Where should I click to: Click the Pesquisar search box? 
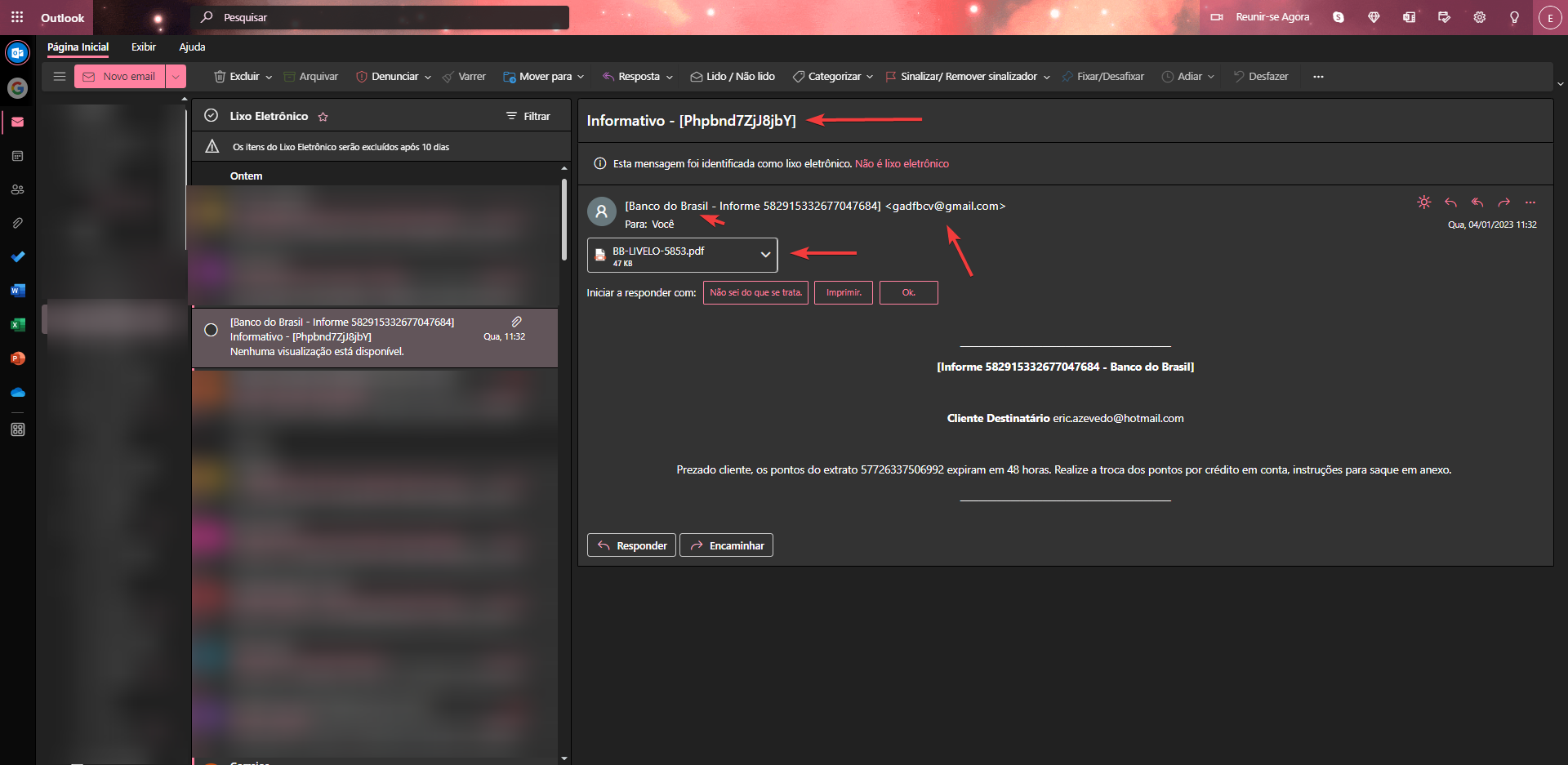click(381, 17)
